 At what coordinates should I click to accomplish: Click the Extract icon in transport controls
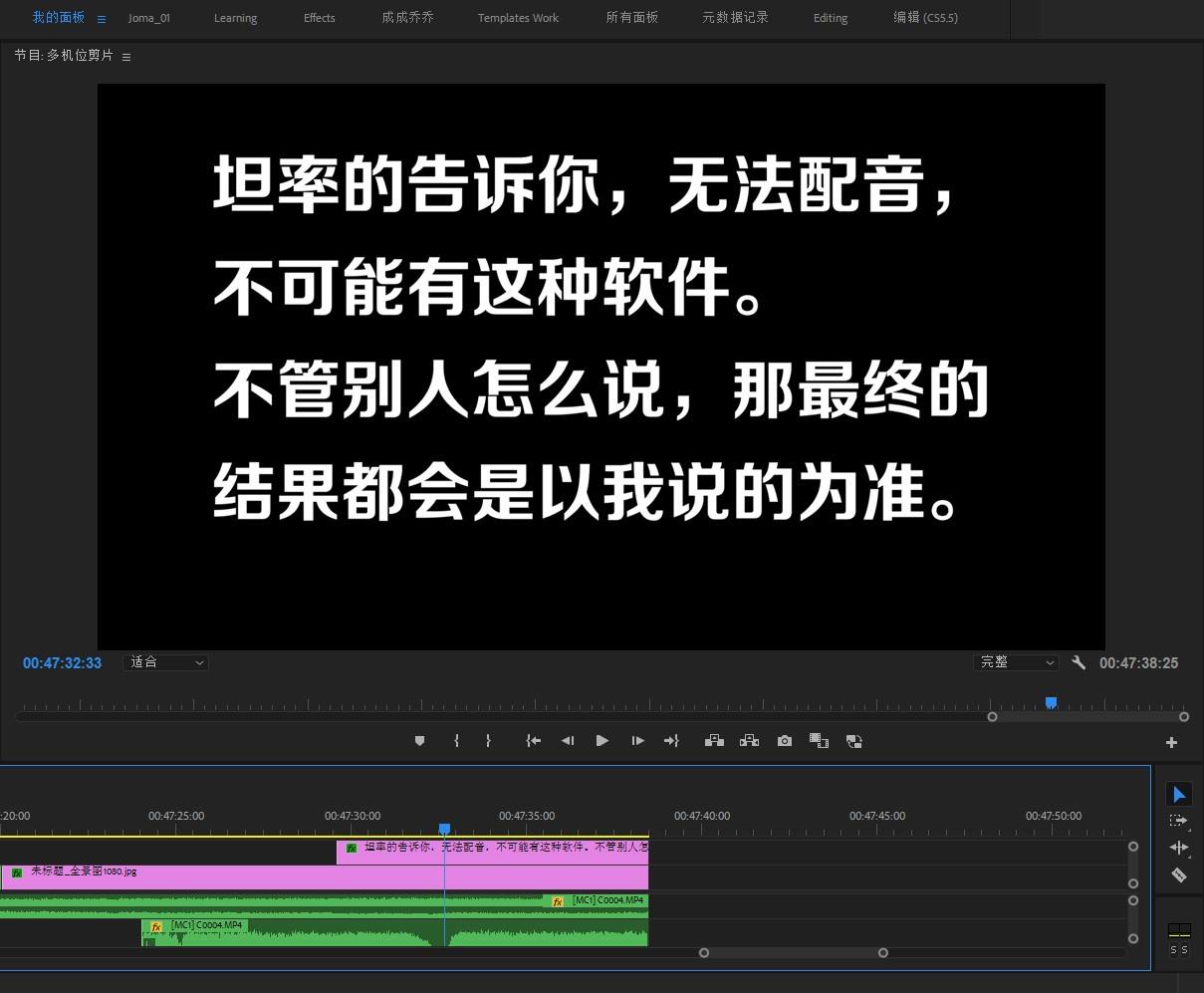pos(749,740)
